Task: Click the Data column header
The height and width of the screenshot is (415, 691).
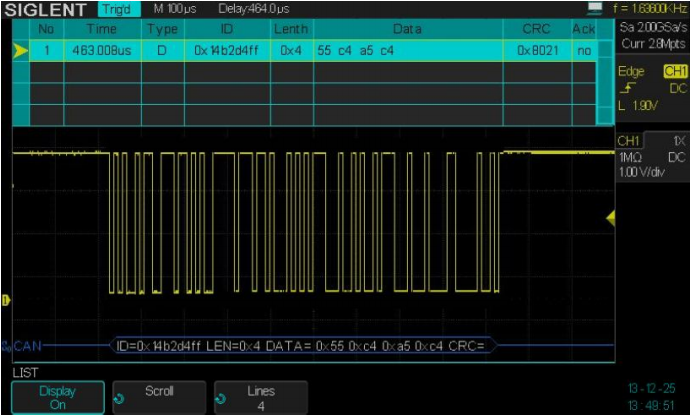Action: click(x=408, y=29)
